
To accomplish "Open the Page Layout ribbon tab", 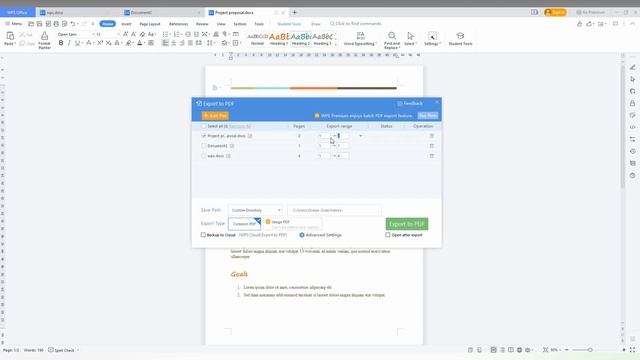I will 150,24.
